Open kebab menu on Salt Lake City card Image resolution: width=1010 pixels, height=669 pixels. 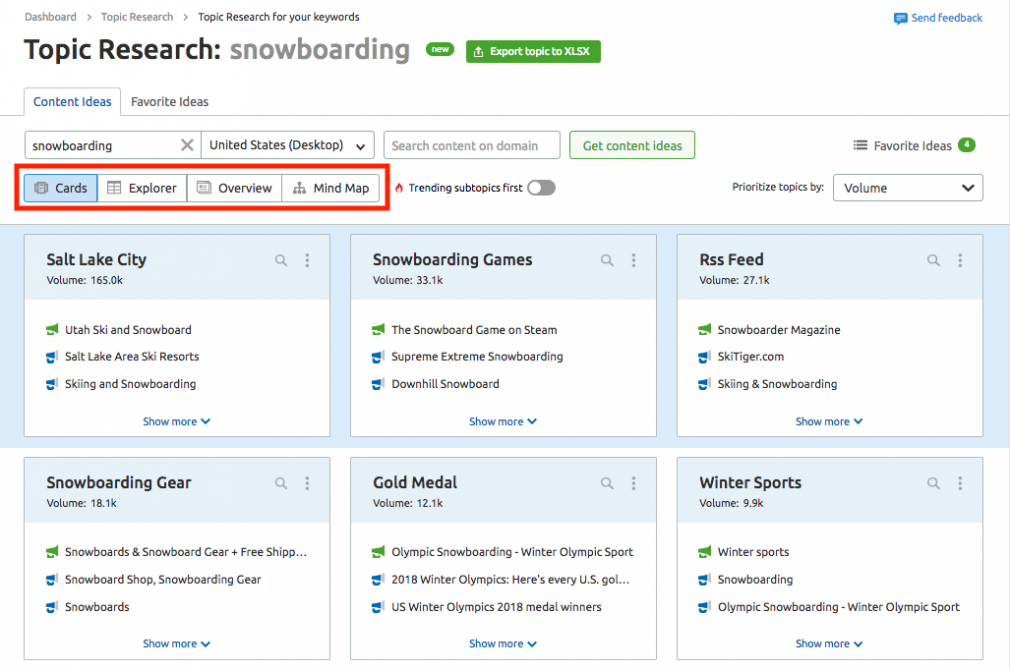pyautogui.click(x=307, y=260)
